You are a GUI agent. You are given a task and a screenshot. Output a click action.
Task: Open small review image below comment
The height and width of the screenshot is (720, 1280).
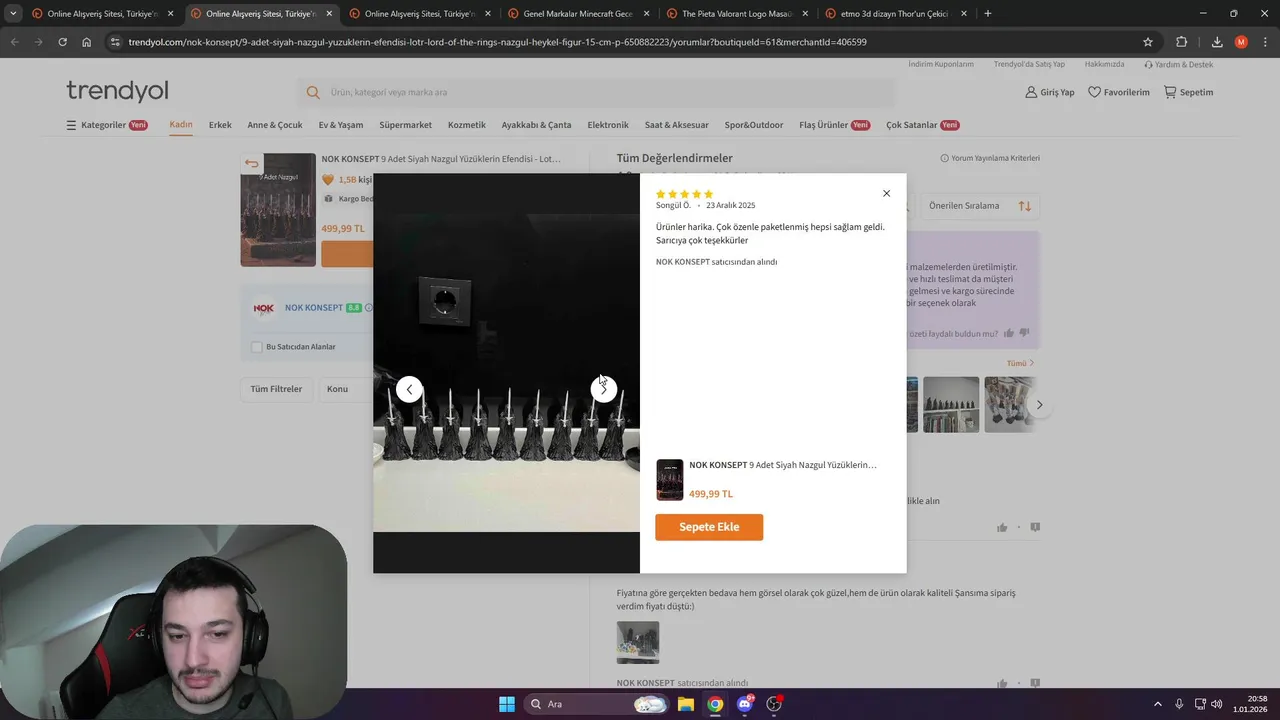click(x=638, y=642)
